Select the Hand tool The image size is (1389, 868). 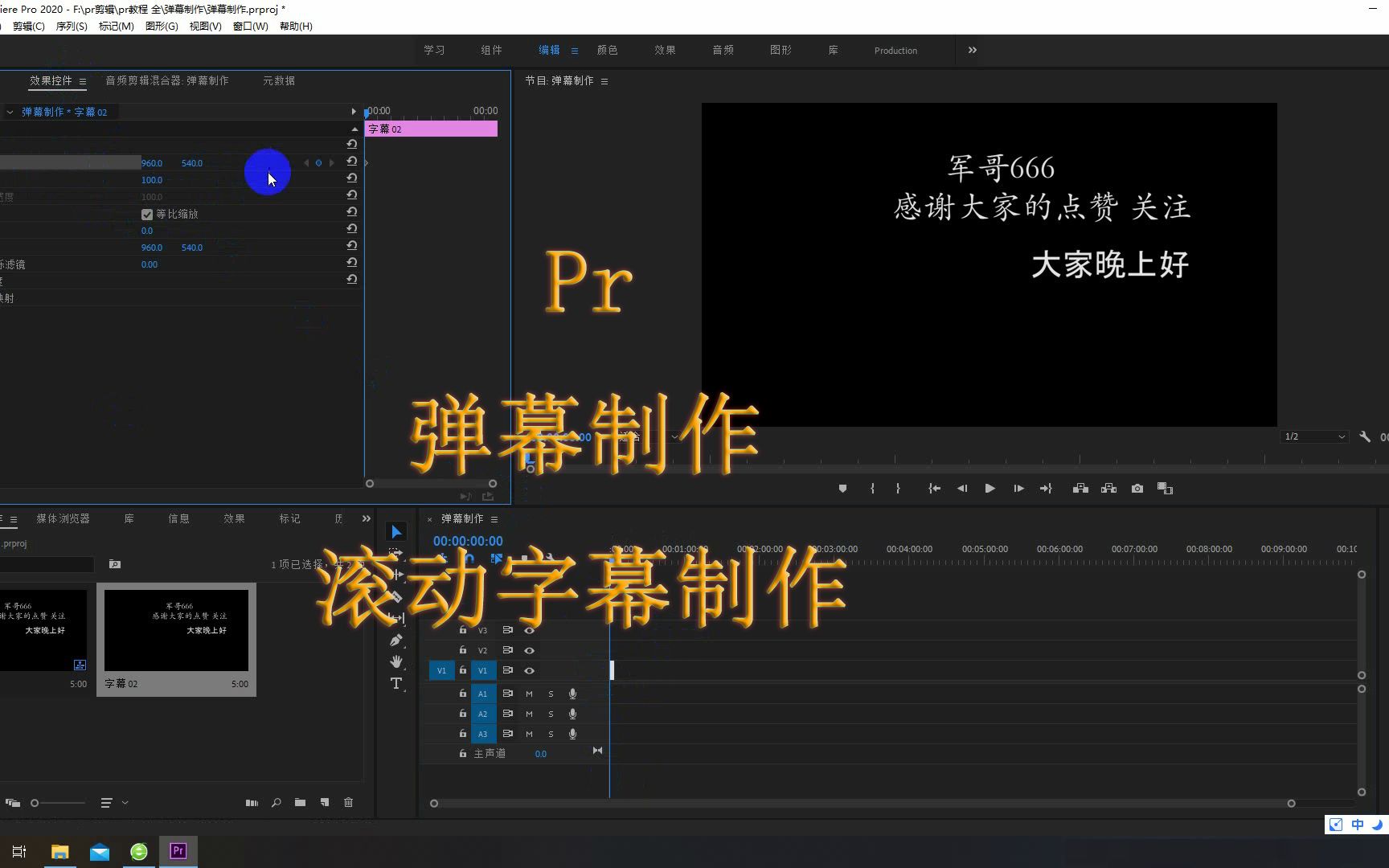pos(396,661)
